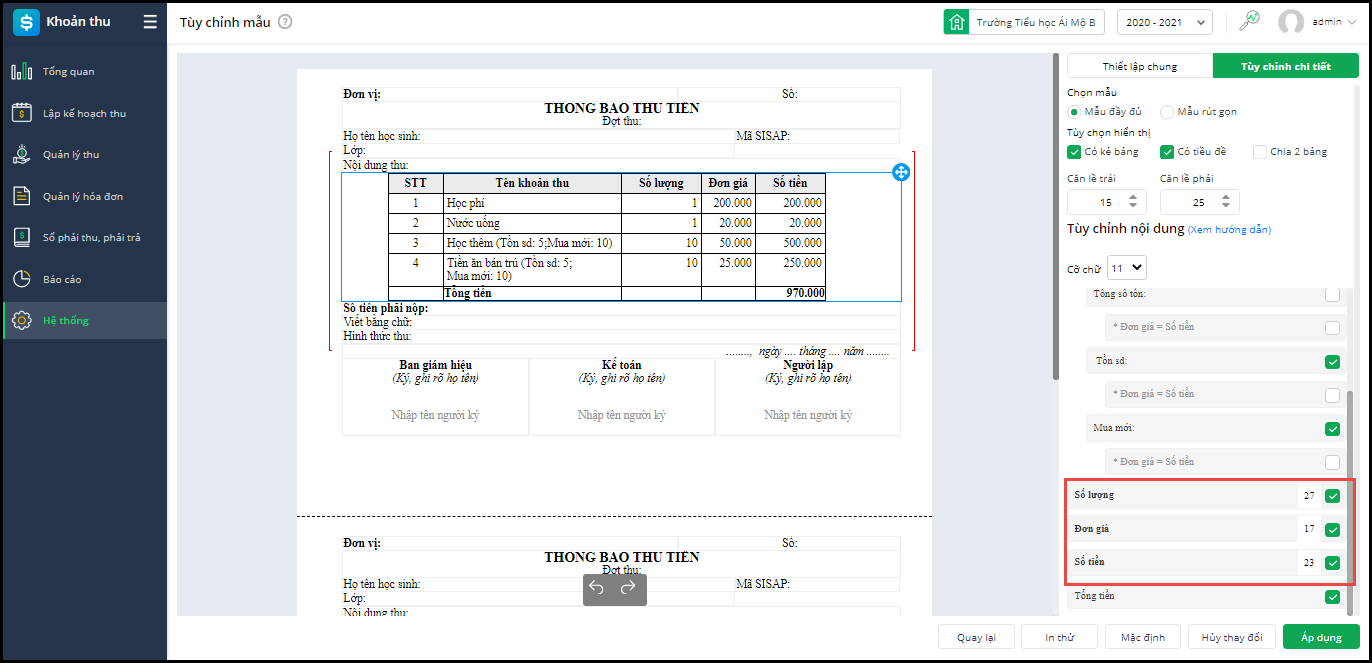Open Quản lý thu menu item
Viewport: 1372px width, 663px height.
pyautogui.click(x=84, y=155)
